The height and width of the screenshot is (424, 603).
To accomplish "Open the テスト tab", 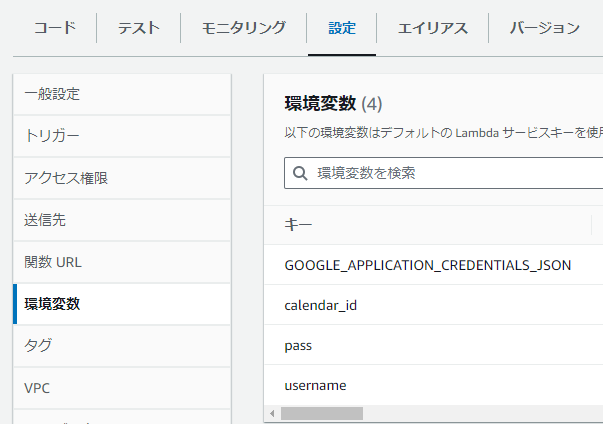I will click(x=138, y=28).
